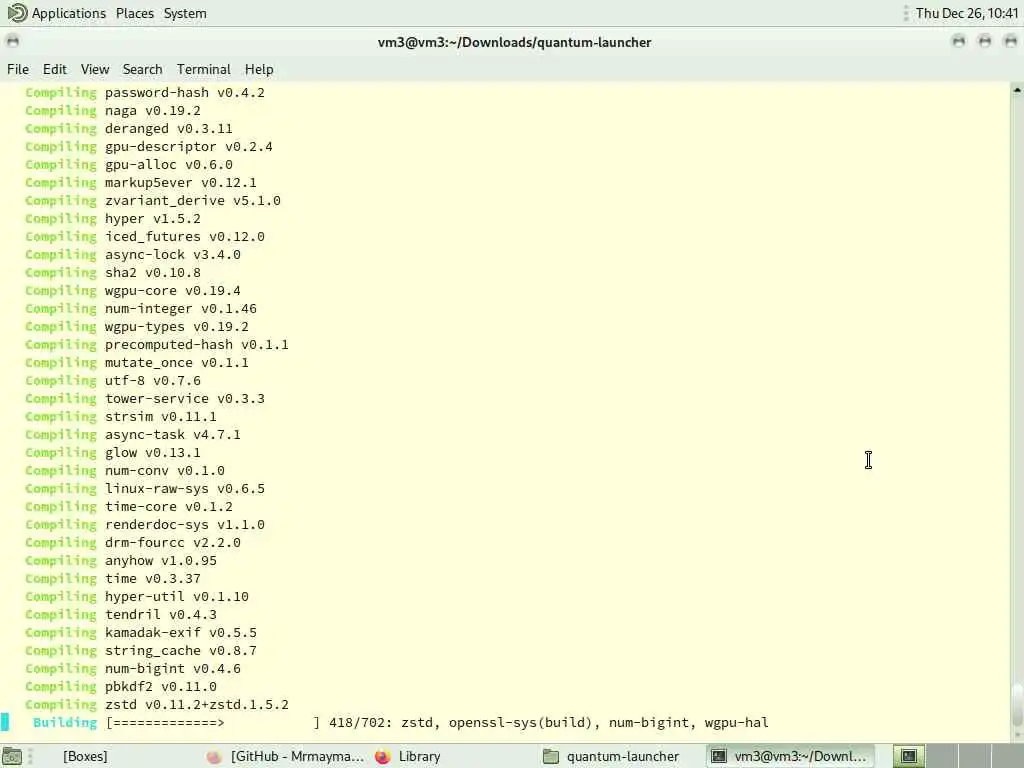This screenshot has width=1024, height=768.
Task: Click the line 'anyhow v1.0.95'
Action: click(x=161, y=560)
